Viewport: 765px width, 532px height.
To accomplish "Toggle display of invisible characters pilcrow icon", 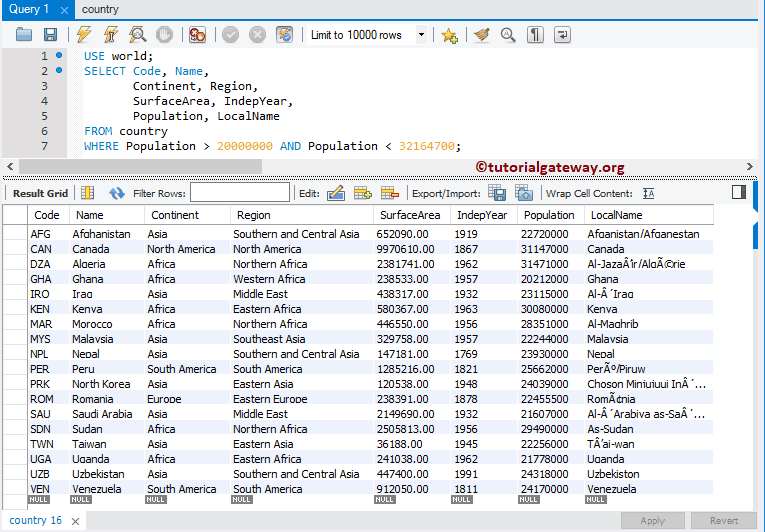I will [536, 35].
